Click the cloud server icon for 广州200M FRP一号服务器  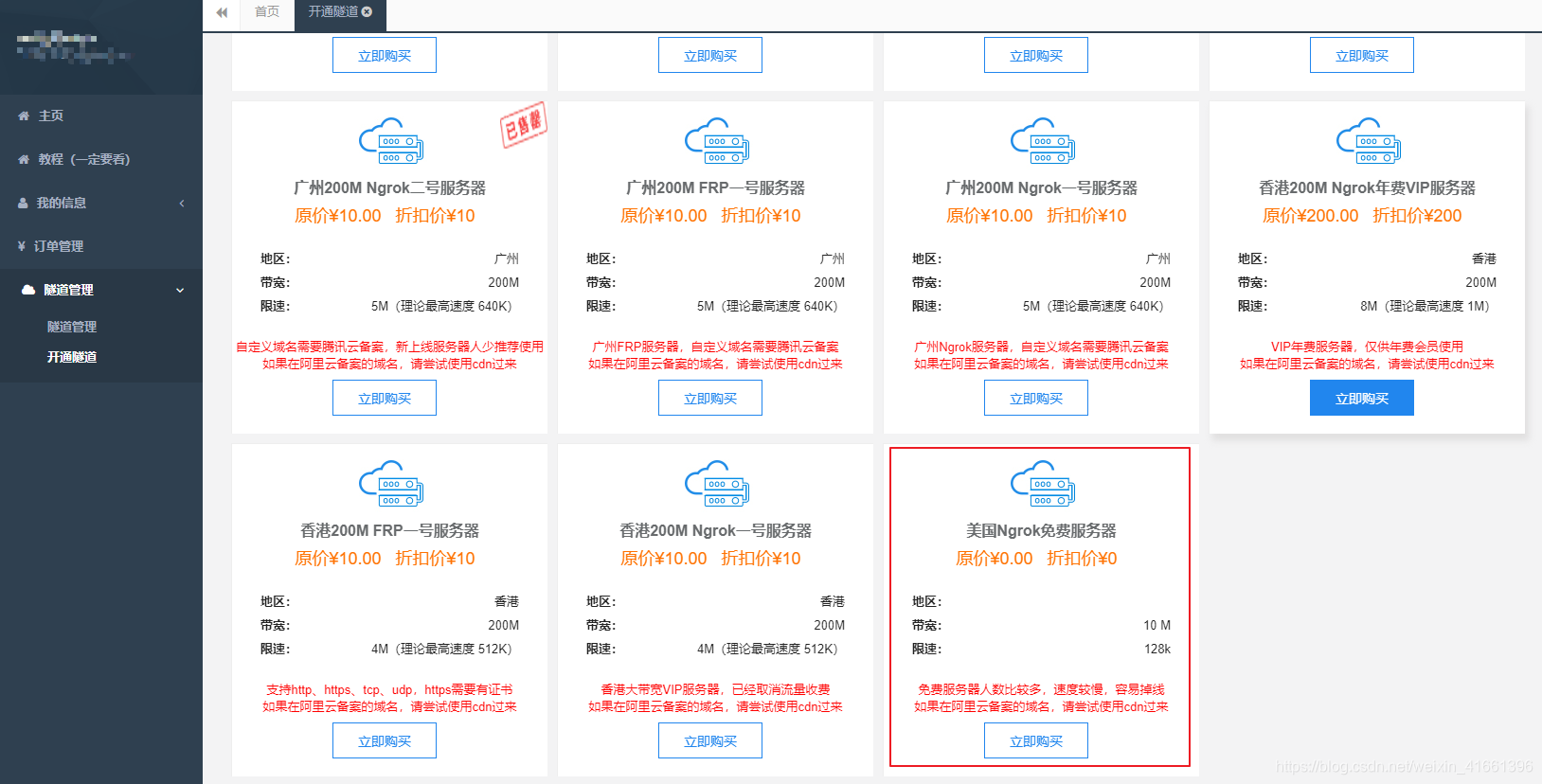click(716, 141)
